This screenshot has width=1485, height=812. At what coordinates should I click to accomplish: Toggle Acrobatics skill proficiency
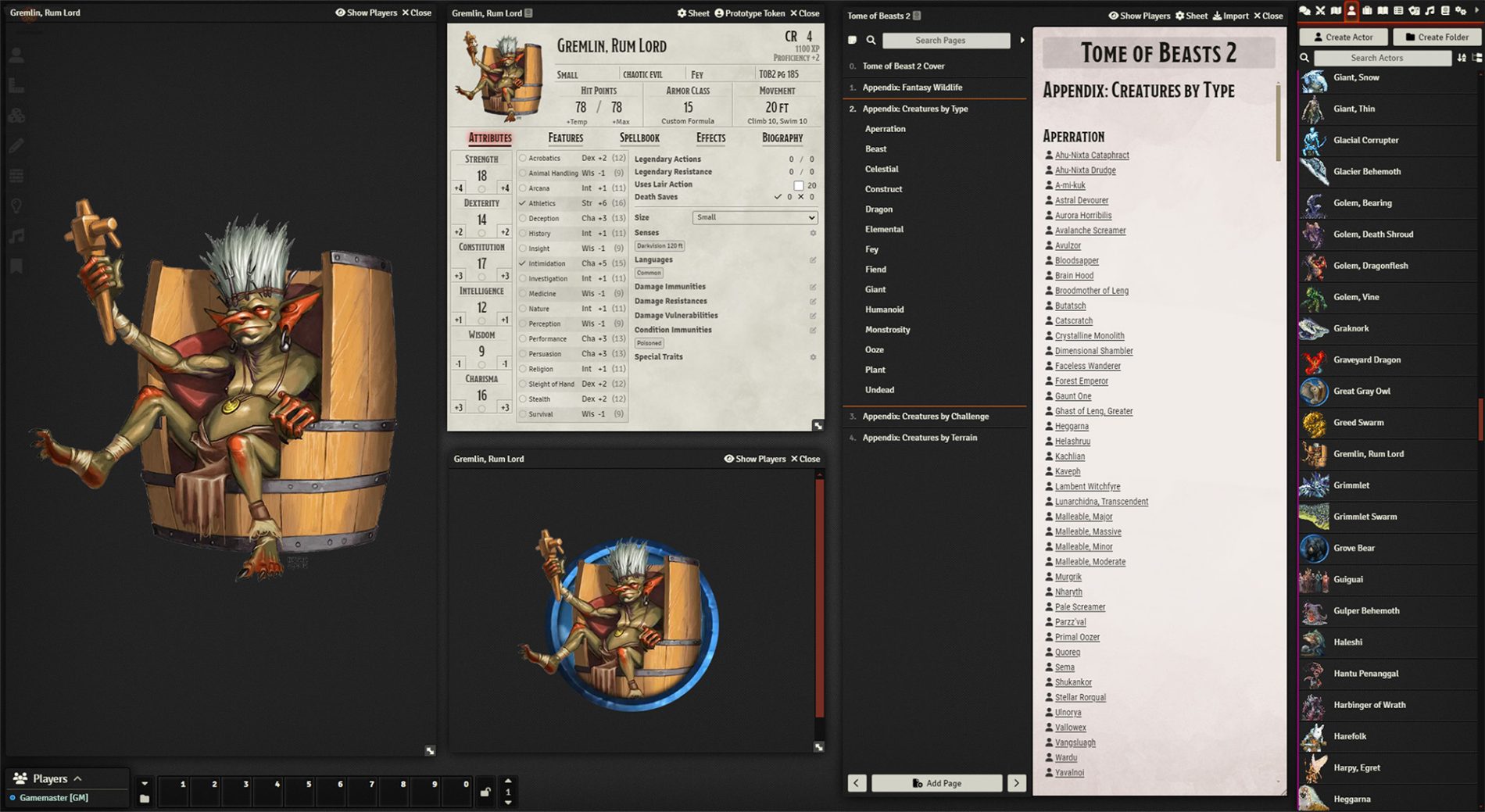[x=523, y=158]
